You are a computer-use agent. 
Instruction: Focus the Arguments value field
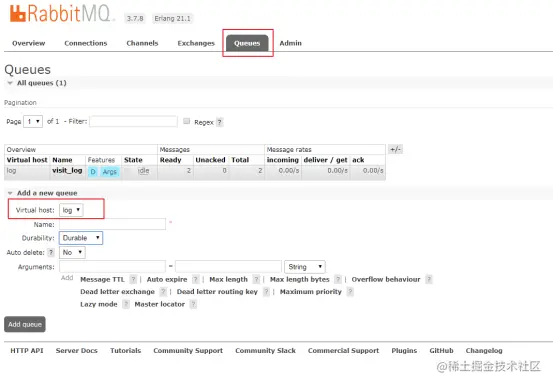pos(229,267)
